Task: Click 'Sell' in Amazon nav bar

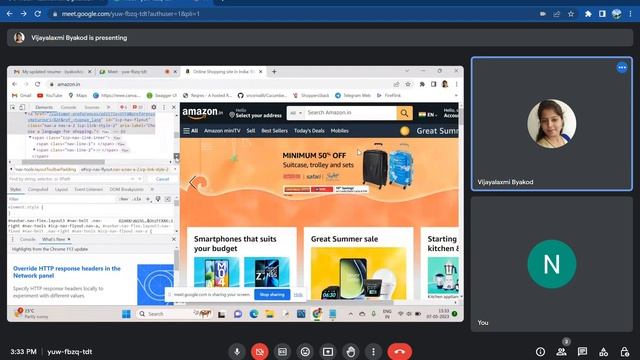Action: click(251, 131)
